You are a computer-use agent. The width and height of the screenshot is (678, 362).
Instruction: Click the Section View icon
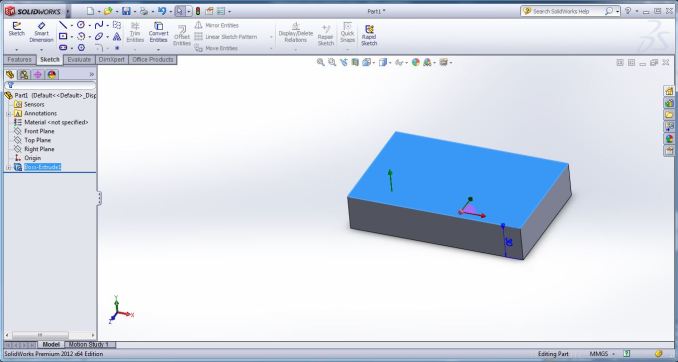pos(355,62)
